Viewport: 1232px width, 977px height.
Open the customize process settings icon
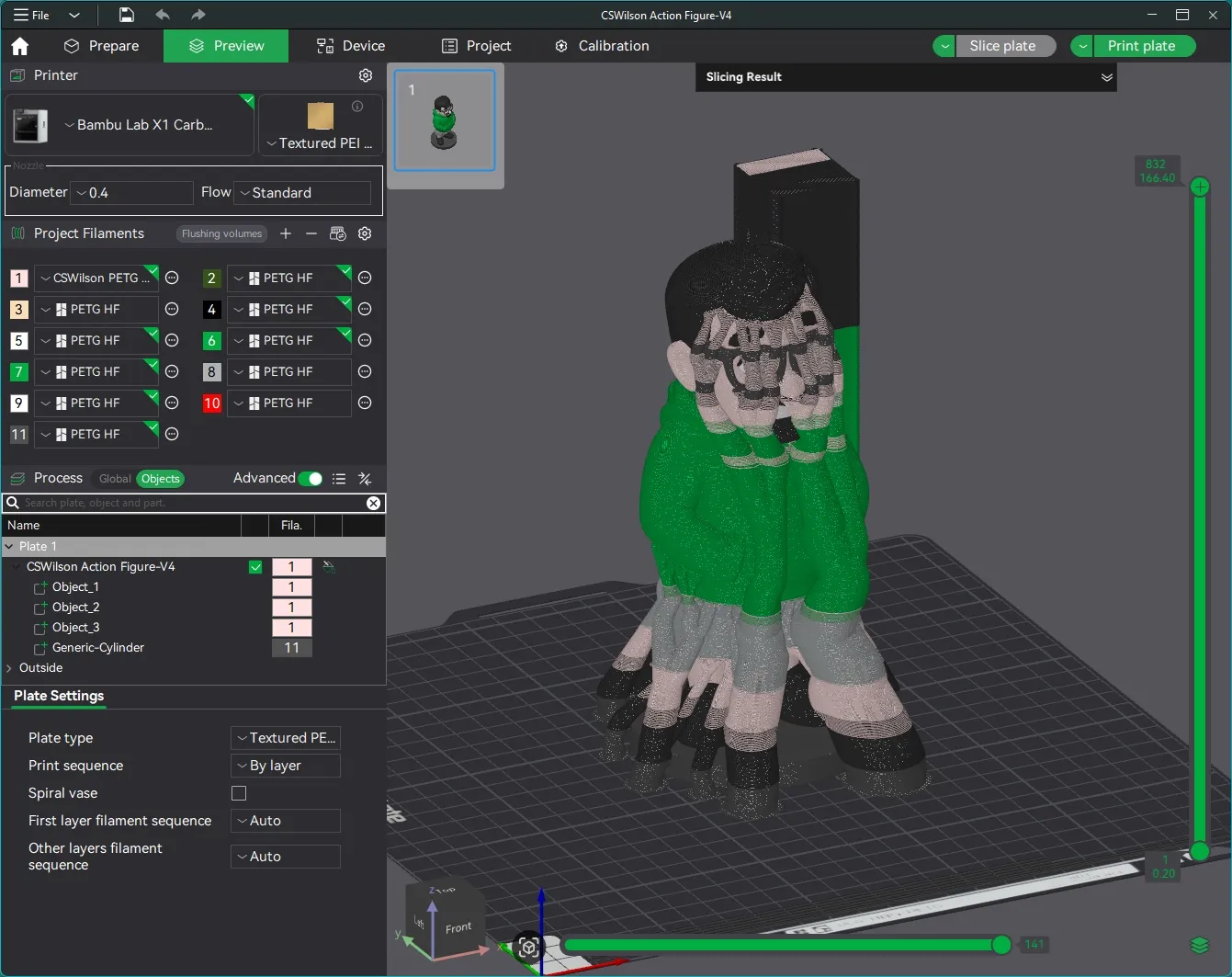pos(364,478)
